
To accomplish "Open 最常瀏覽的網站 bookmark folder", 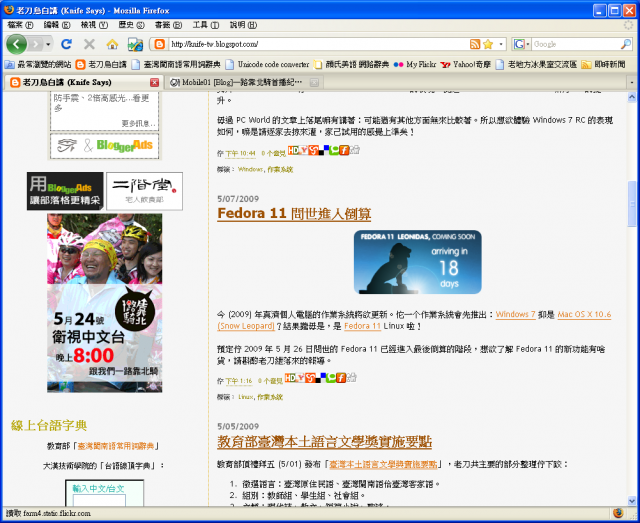I will pos(38,65).
